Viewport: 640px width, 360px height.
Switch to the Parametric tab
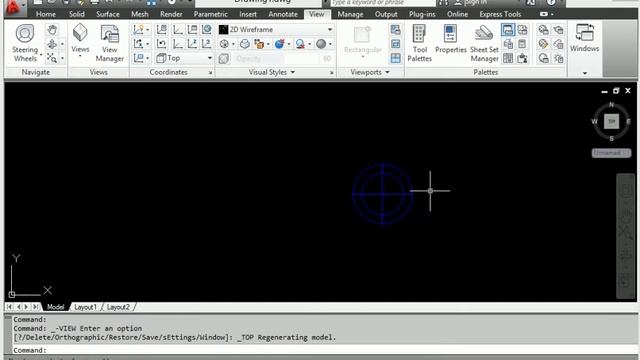pyautogui.click(x=211, y=14)
